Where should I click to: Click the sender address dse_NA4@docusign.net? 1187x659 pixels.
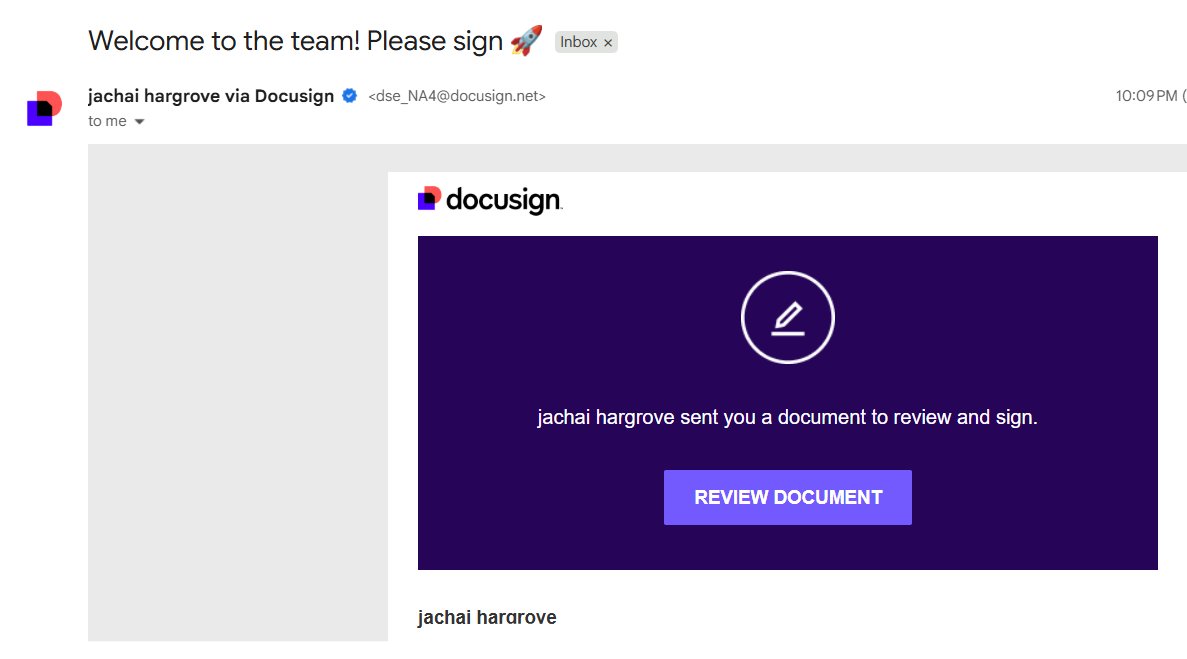[458, 96]
